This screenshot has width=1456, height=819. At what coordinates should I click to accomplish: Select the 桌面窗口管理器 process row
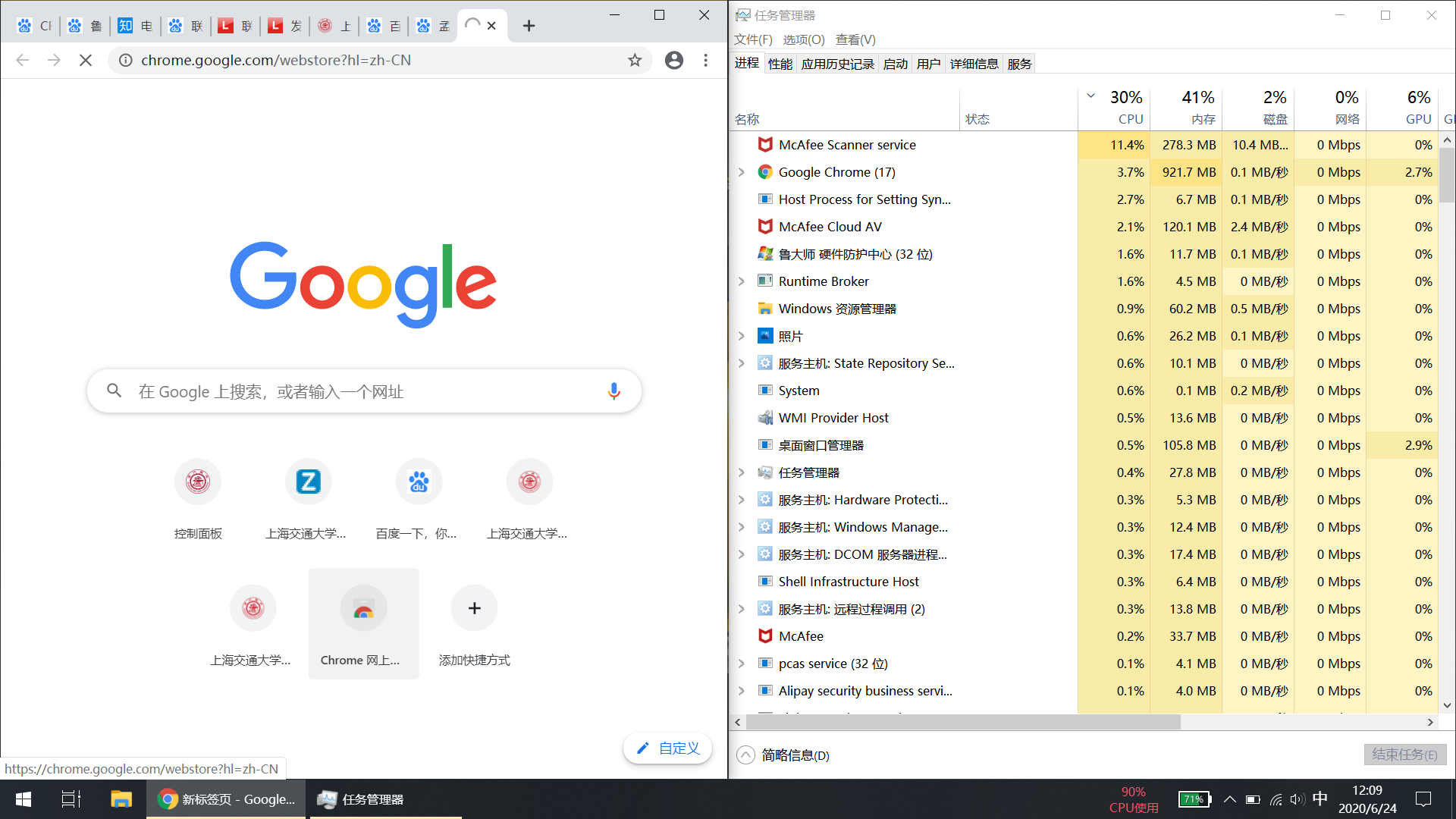click(1084, 445)
